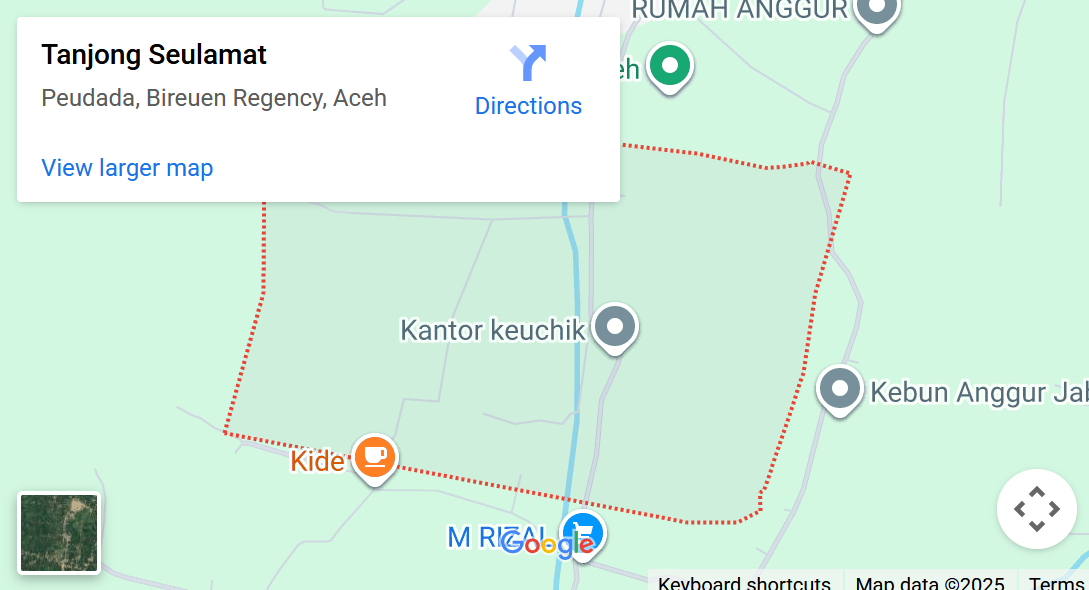Open the map camera controls button
The width and height of the screenshot is (1089, 590).
coord(1037,509)
